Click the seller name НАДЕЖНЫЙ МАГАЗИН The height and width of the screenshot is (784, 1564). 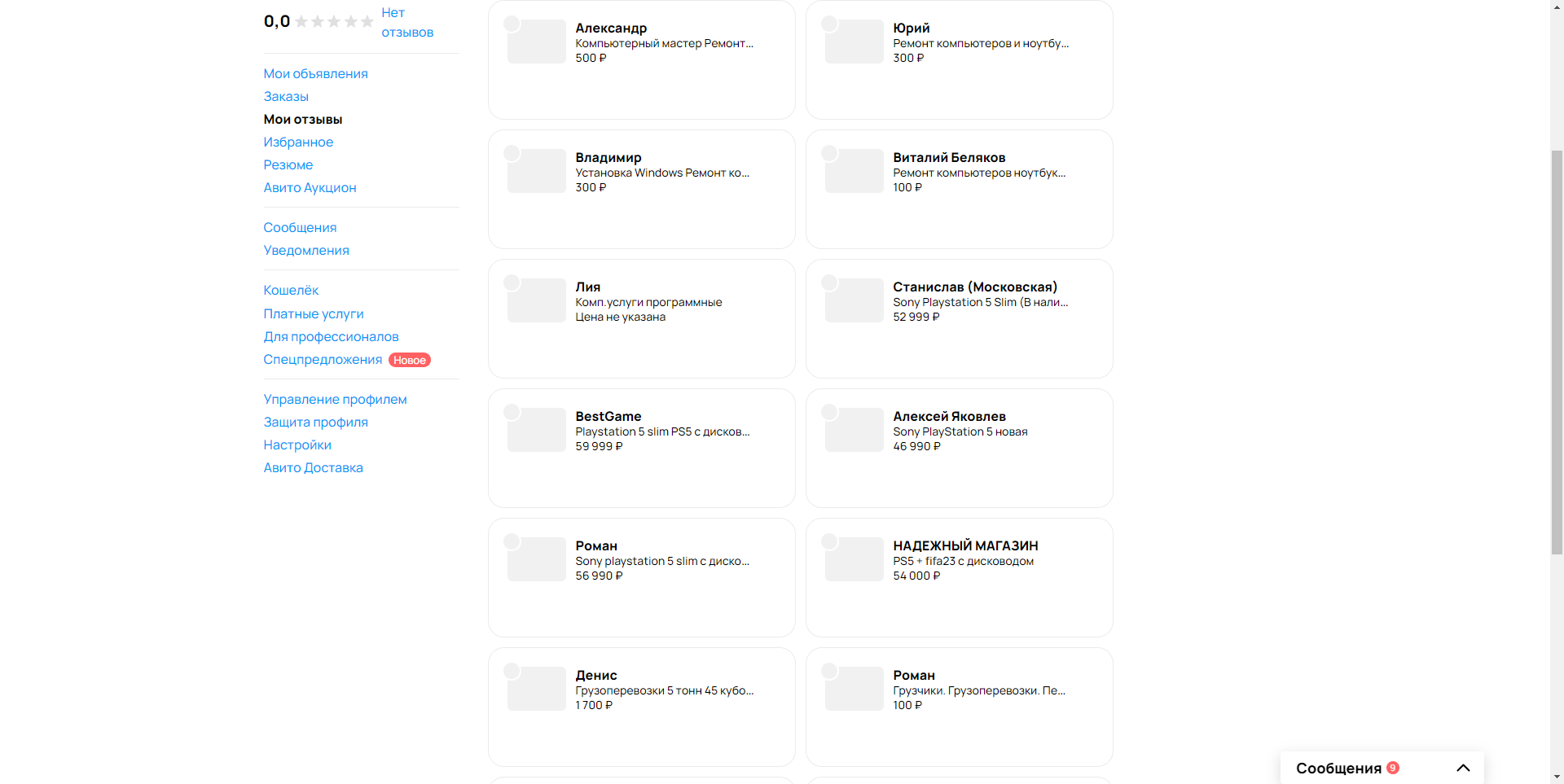point(965,546)
